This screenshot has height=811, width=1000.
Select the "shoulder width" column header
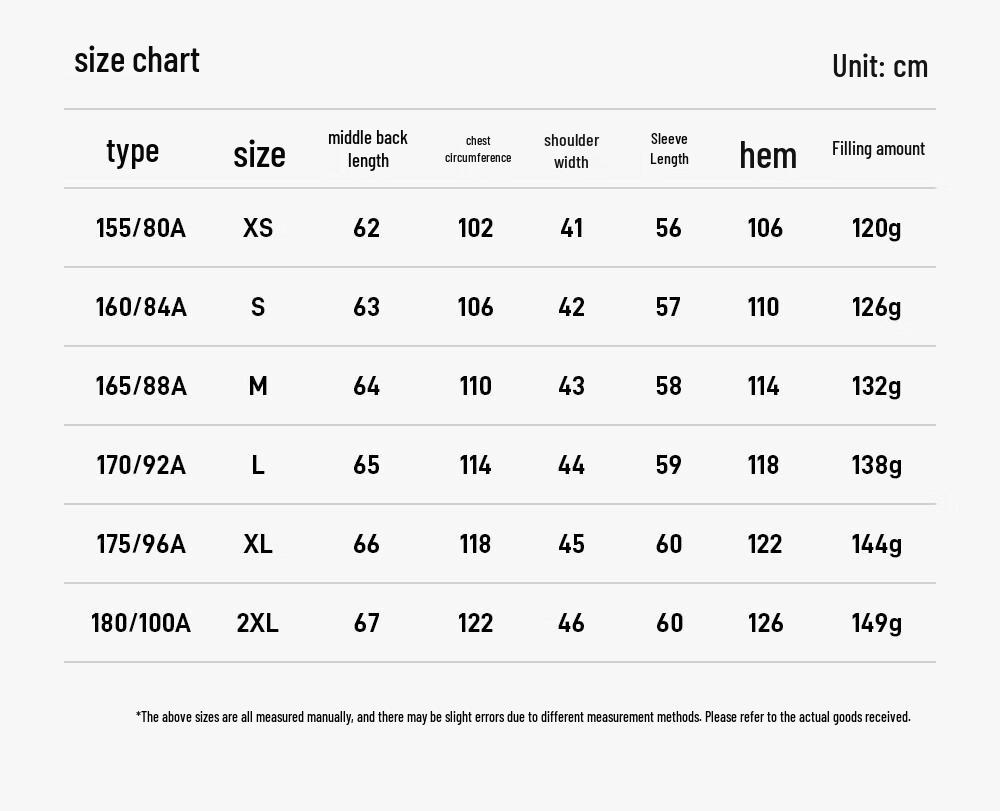571,151
